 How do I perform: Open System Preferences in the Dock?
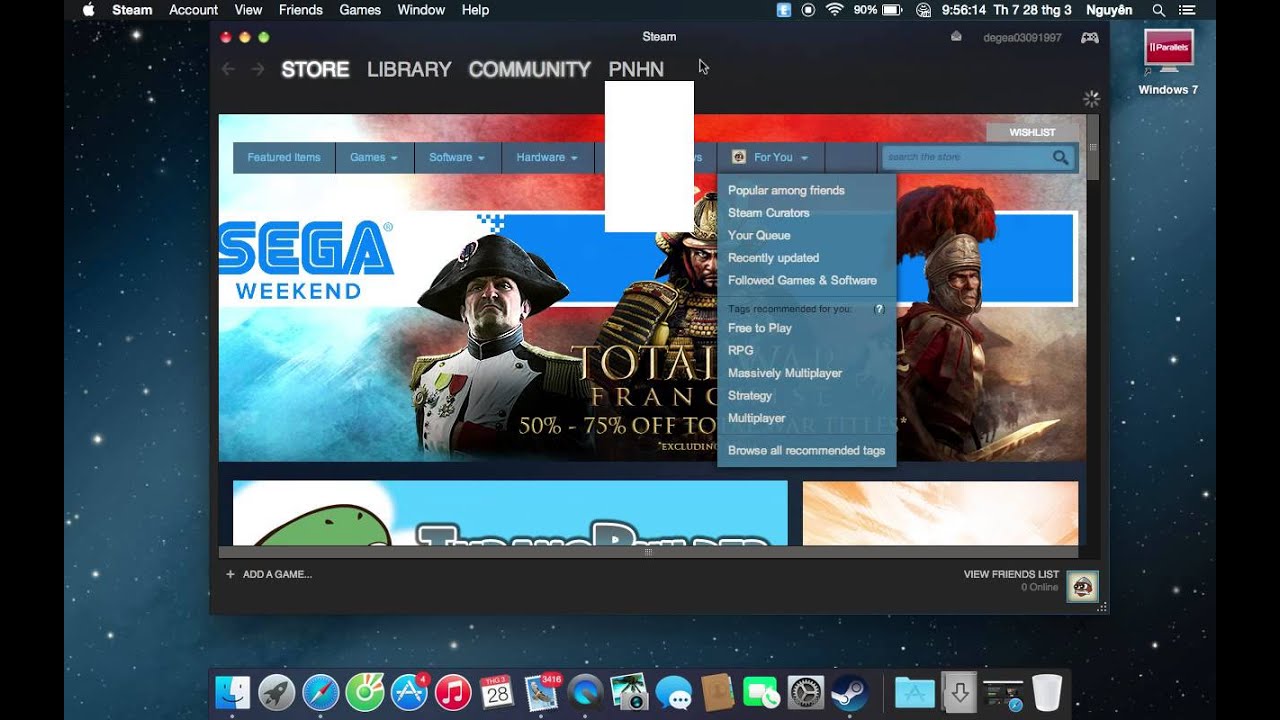click(805, 692)
